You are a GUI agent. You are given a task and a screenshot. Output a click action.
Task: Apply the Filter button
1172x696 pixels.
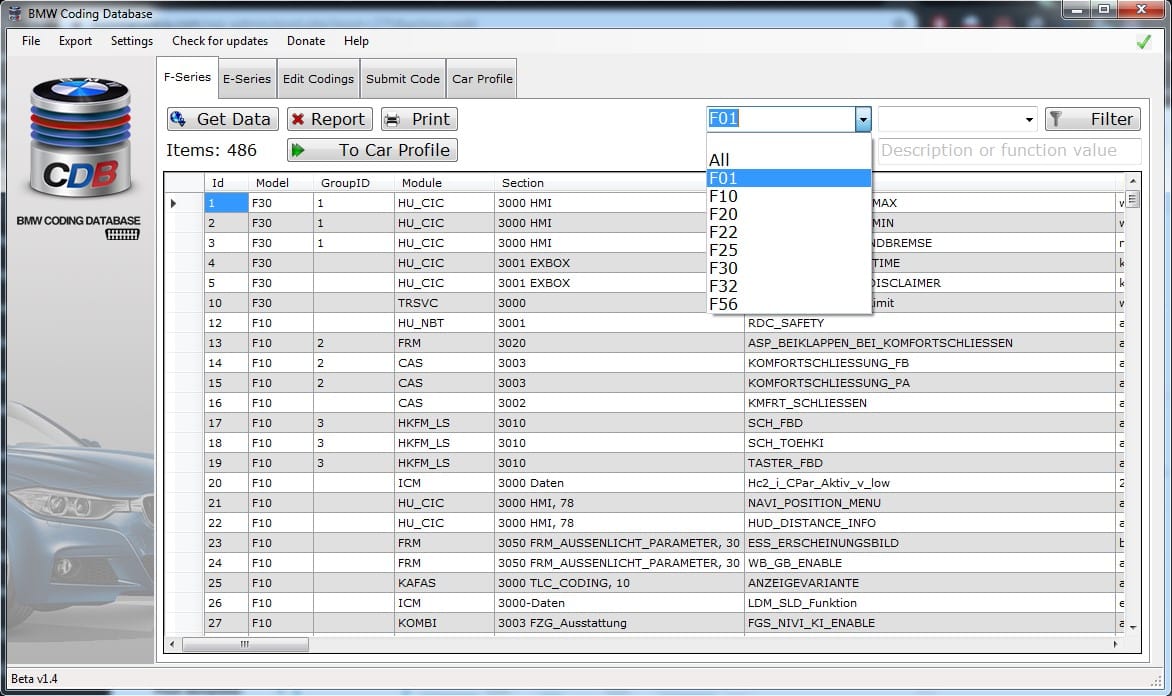pos(1093,119)
